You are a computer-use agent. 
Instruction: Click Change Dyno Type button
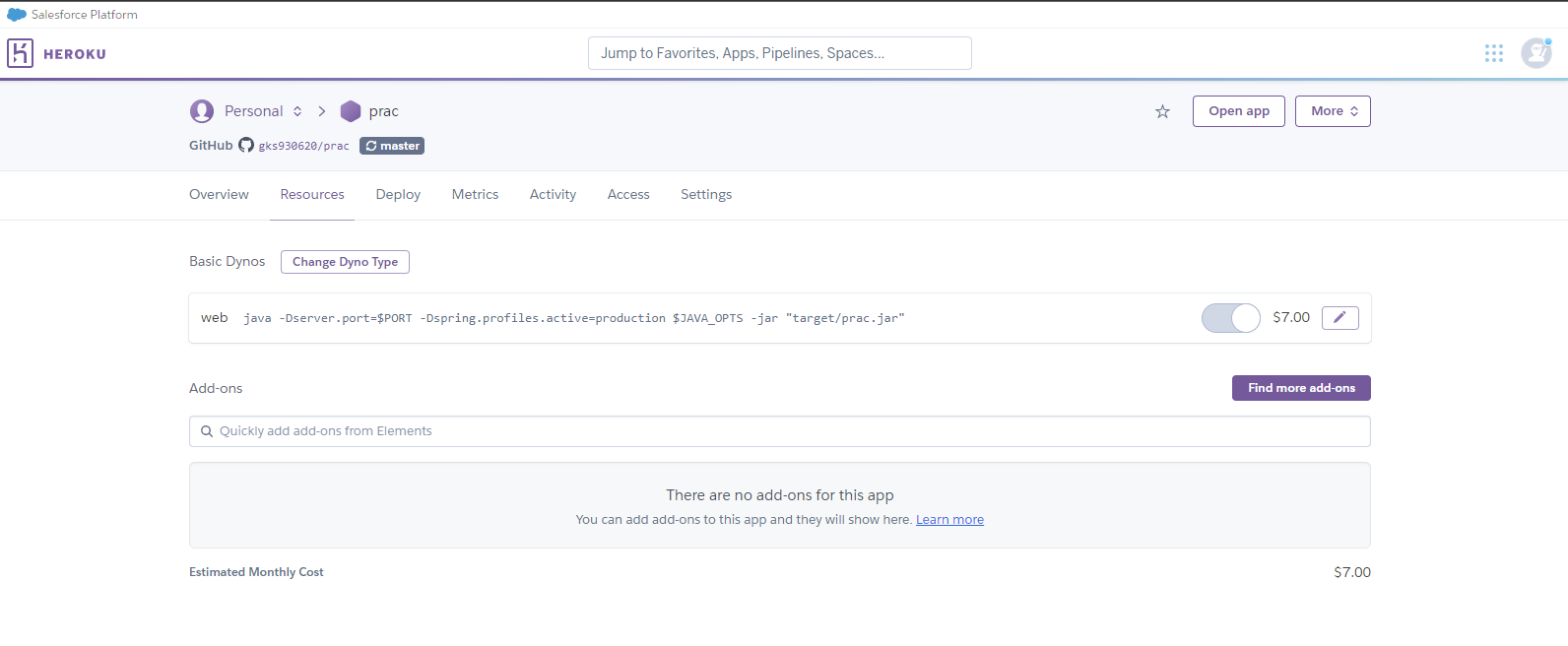click(x=345, y=262)
